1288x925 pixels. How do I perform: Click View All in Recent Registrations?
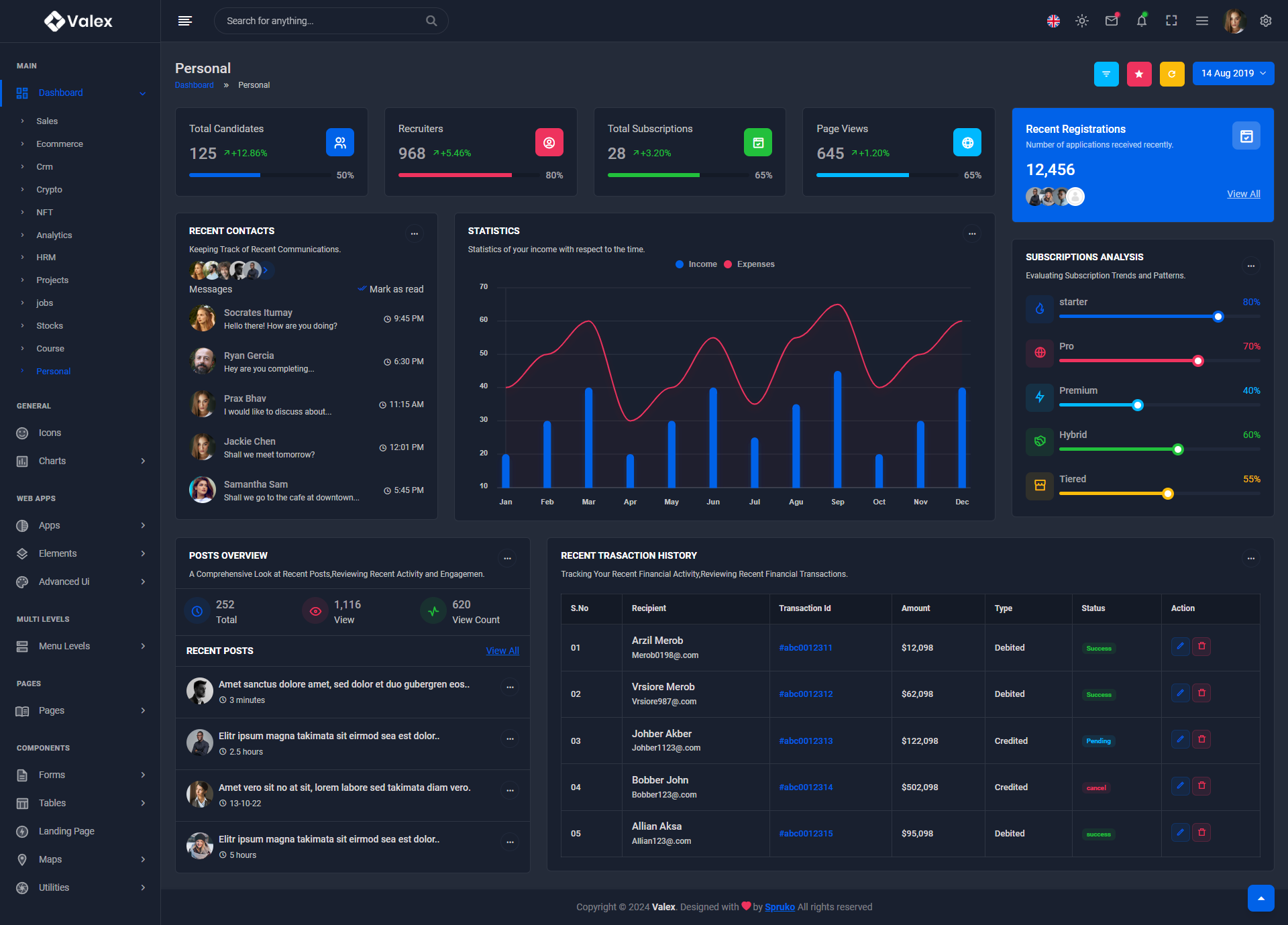[1243, 194]
